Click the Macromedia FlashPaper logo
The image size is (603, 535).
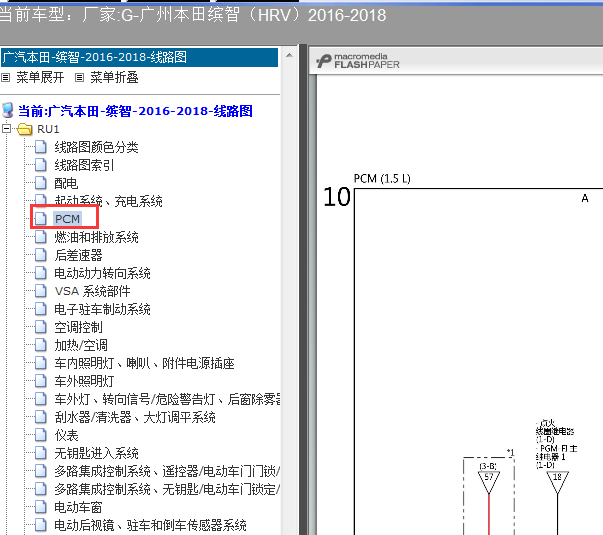pyautogui.click(x=358, y=61)
